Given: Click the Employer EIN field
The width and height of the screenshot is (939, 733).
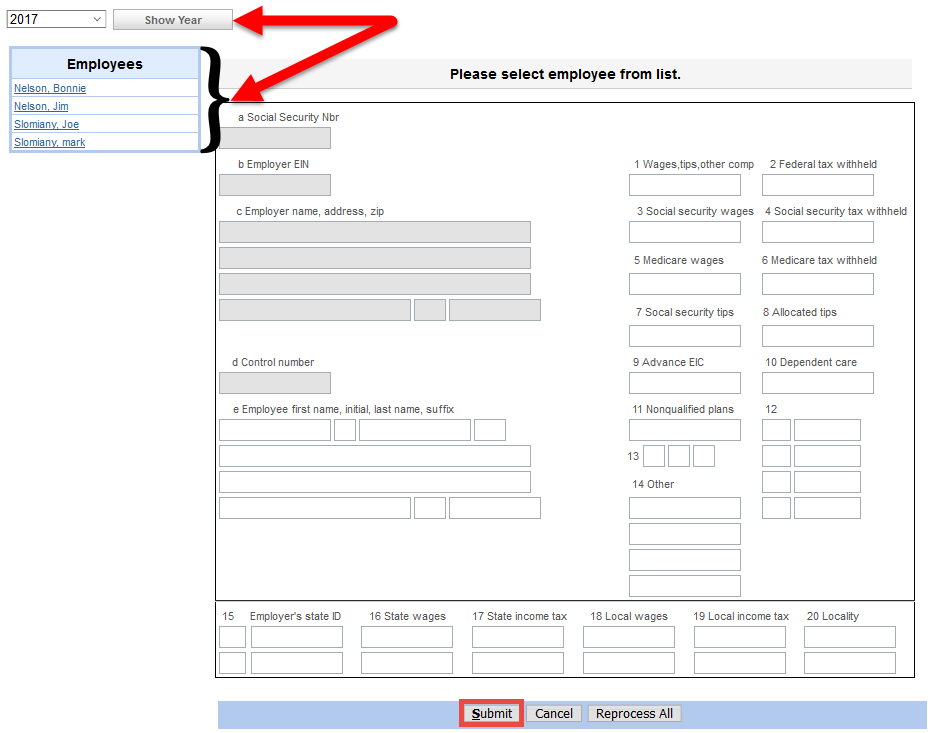Looking at the screenshot, I should 275,185.
